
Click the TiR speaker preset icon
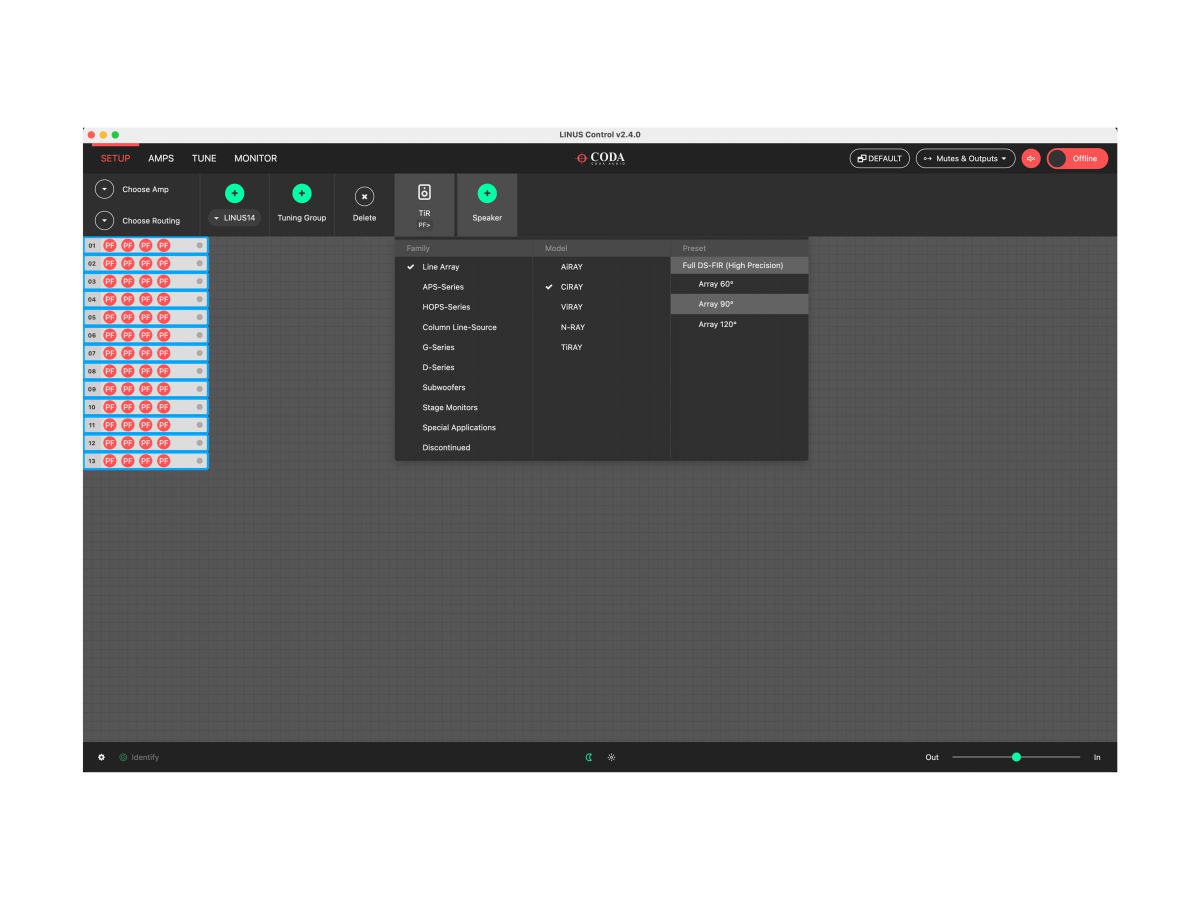point(424,193)
